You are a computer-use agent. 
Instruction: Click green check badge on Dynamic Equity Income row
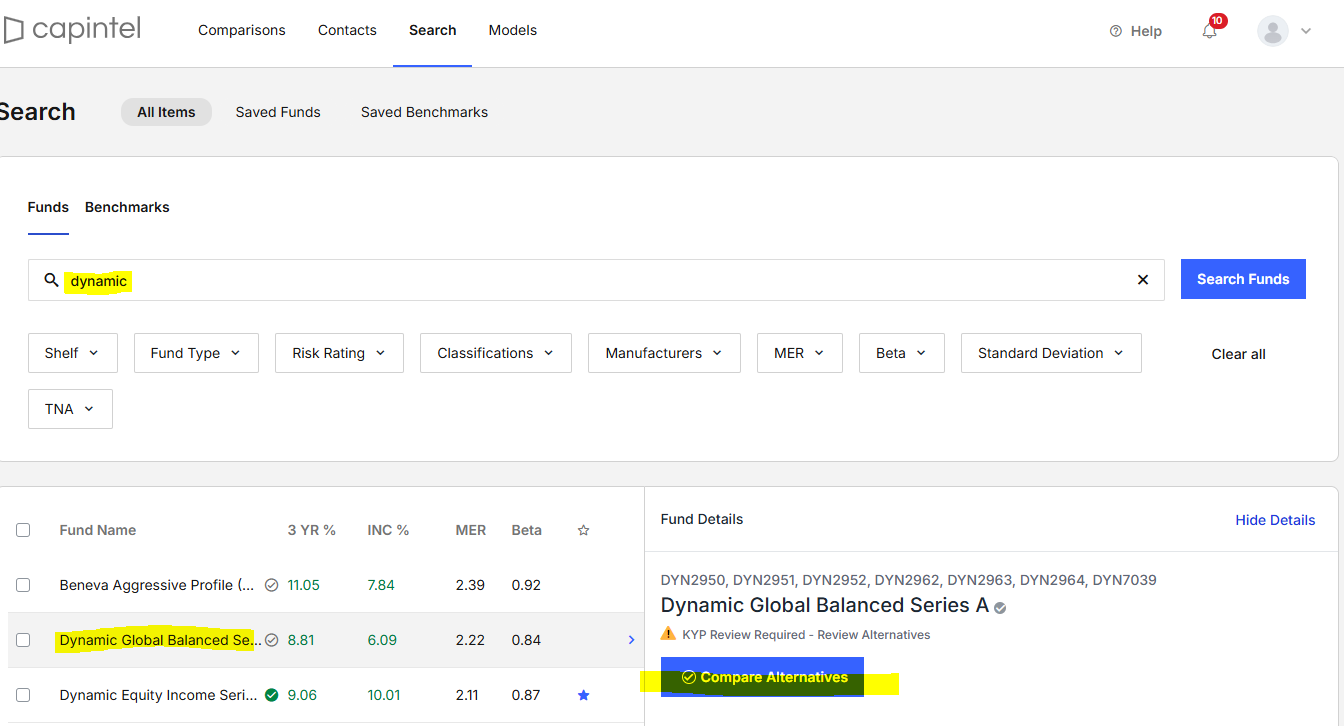[271, 695]
